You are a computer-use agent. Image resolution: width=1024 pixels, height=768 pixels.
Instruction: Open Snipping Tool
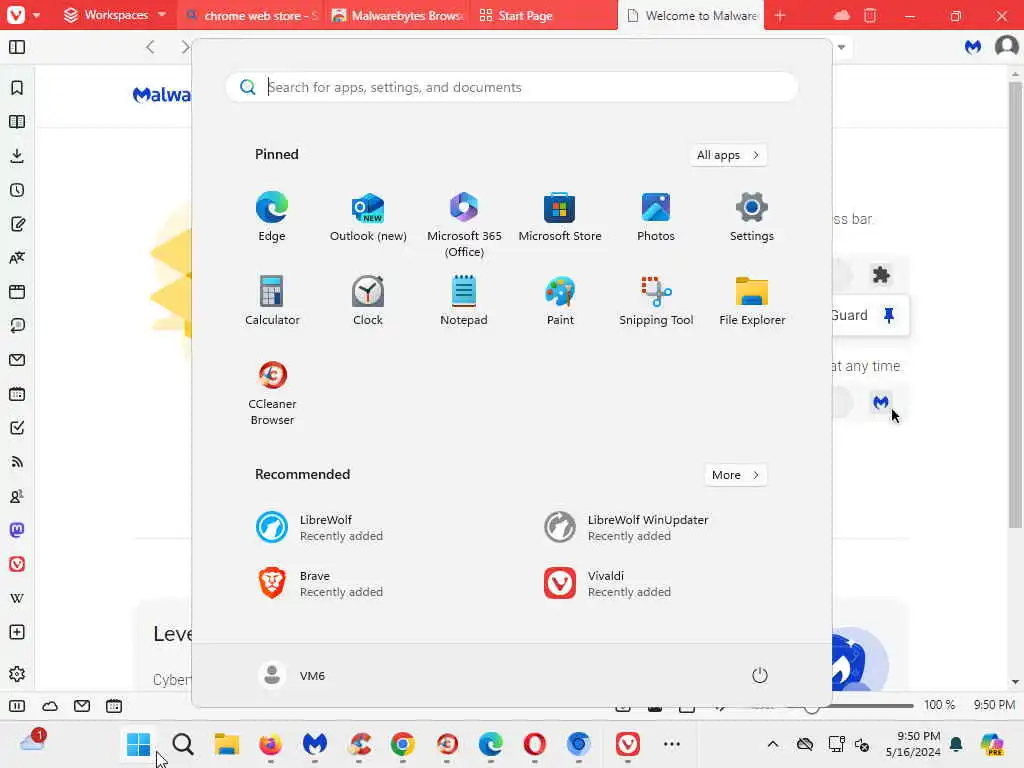[x=656, y=301]
